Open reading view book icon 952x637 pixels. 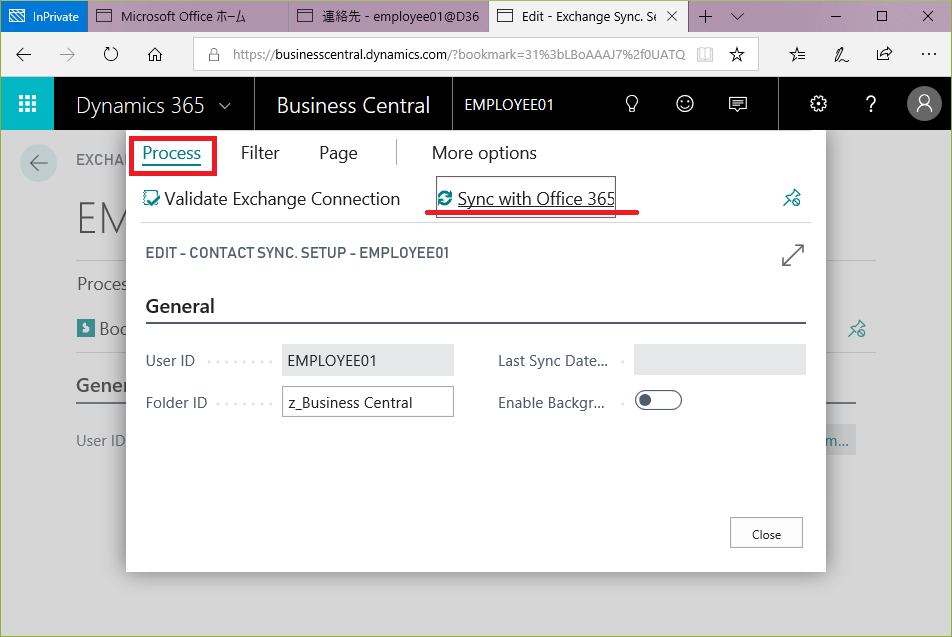pyautogui.click(x=705, y=55)
